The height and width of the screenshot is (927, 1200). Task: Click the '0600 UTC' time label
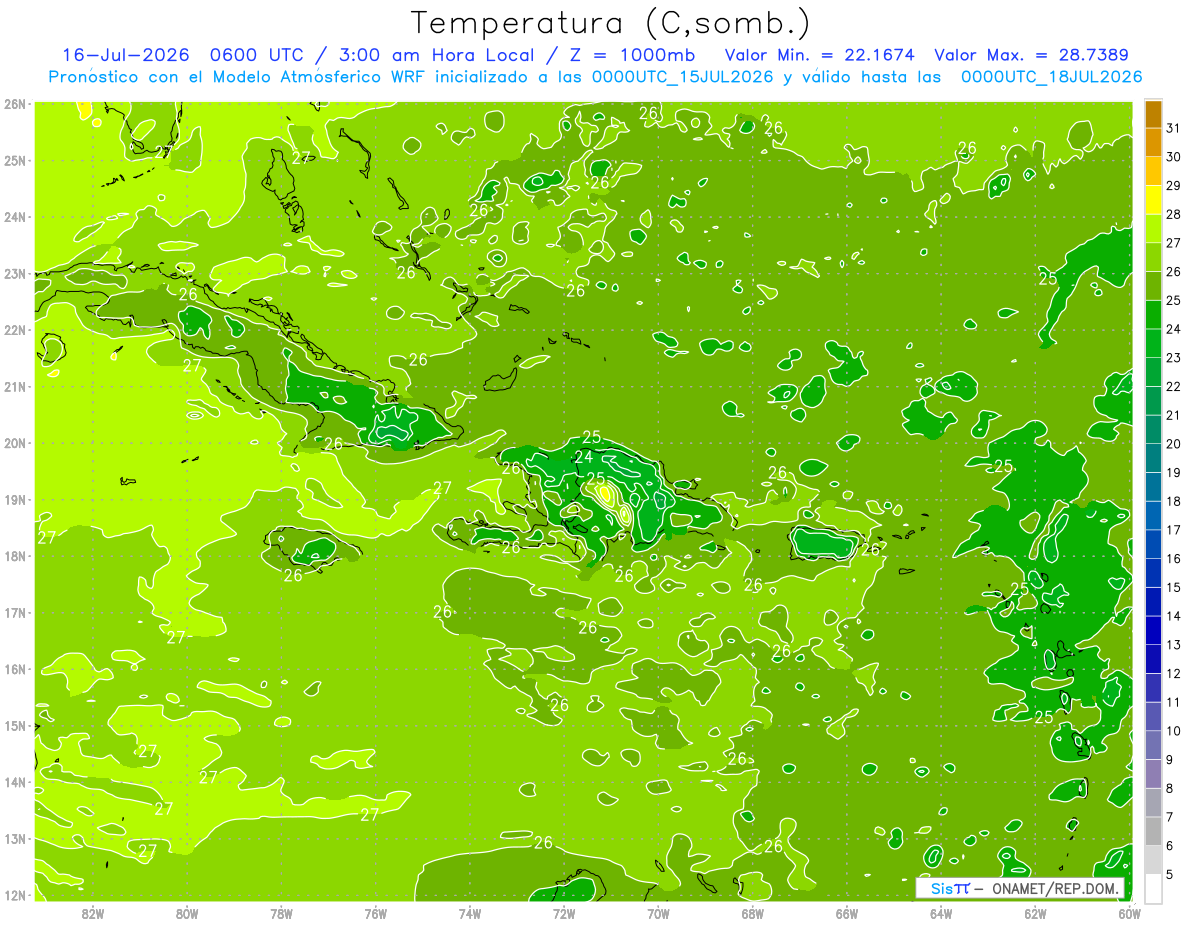click(257, 55)
